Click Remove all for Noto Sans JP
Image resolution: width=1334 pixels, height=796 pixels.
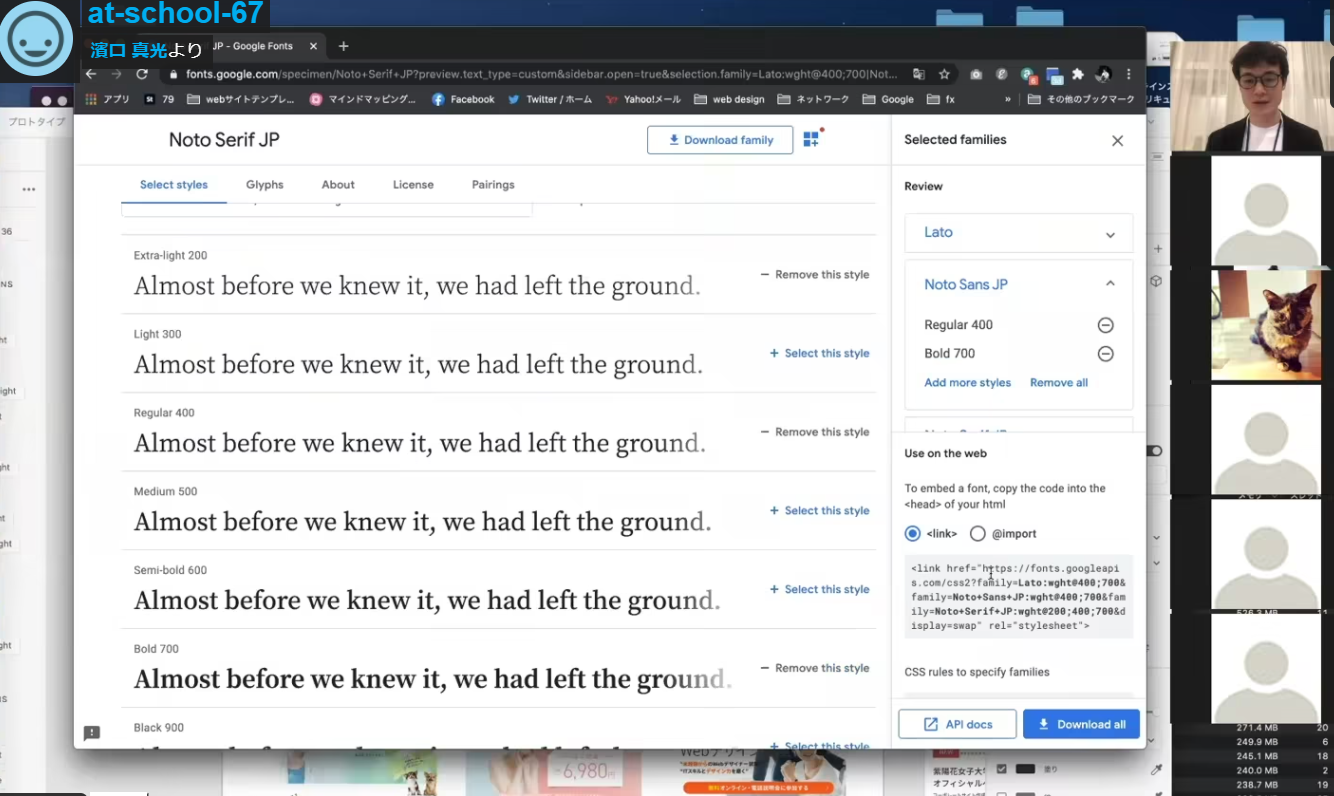(1059, 383)
